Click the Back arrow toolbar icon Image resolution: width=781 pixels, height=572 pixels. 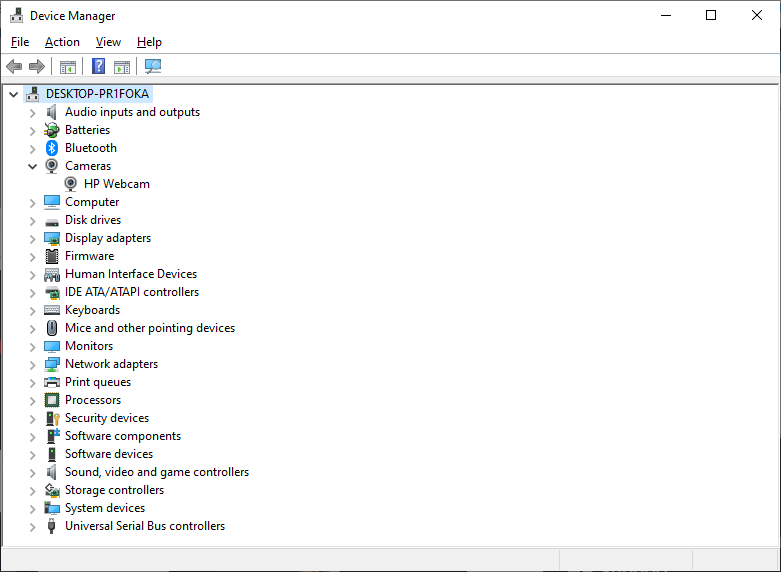(x=14, y=66)
